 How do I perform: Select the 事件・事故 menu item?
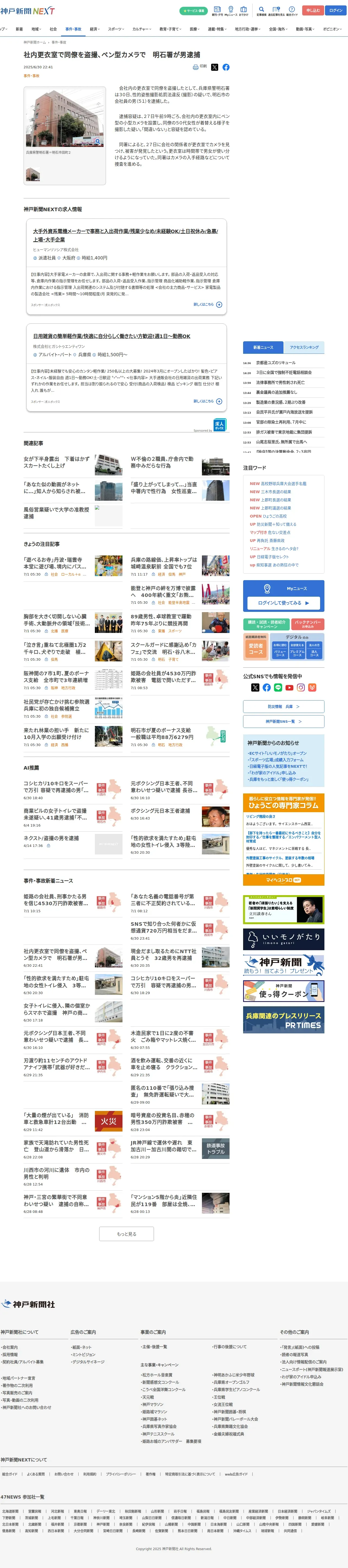[x=73, y=29]
